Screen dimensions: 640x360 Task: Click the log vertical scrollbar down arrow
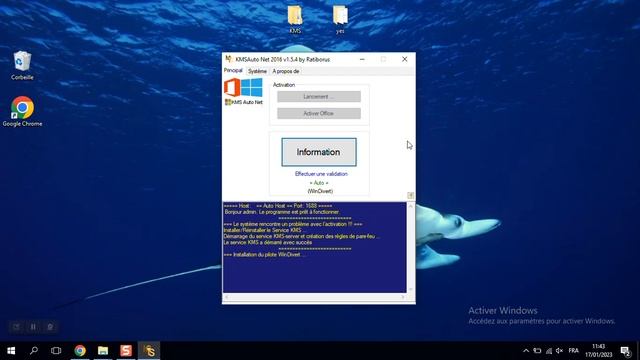tap(411, 289)
